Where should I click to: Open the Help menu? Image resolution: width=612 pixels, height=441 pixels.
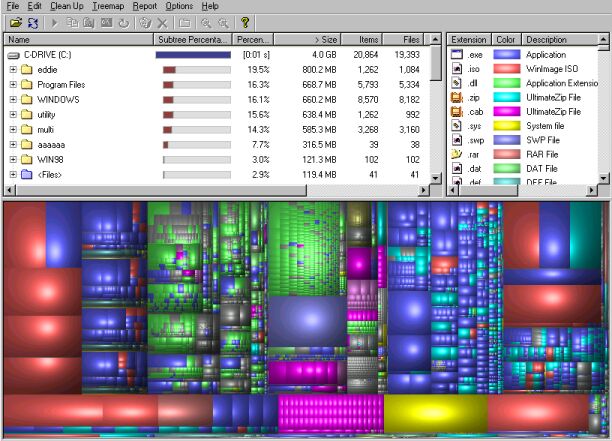coord(210,6)
